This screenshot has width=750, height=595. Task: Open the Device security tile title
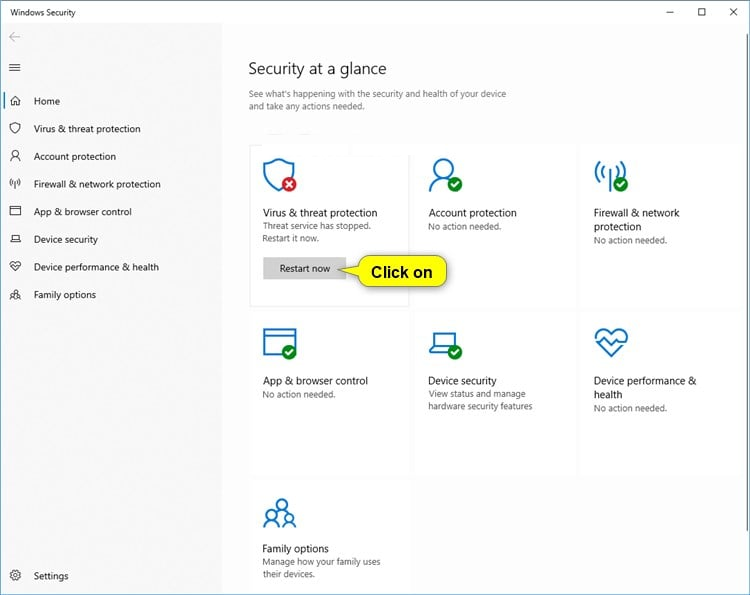(x=462, y=381)
